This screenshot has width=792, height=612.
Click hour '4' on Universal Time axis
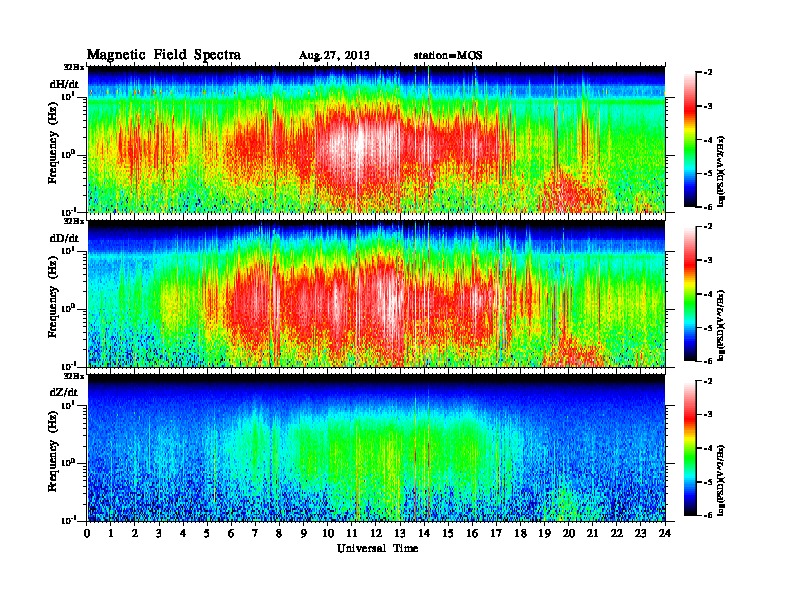pos(183,533)
